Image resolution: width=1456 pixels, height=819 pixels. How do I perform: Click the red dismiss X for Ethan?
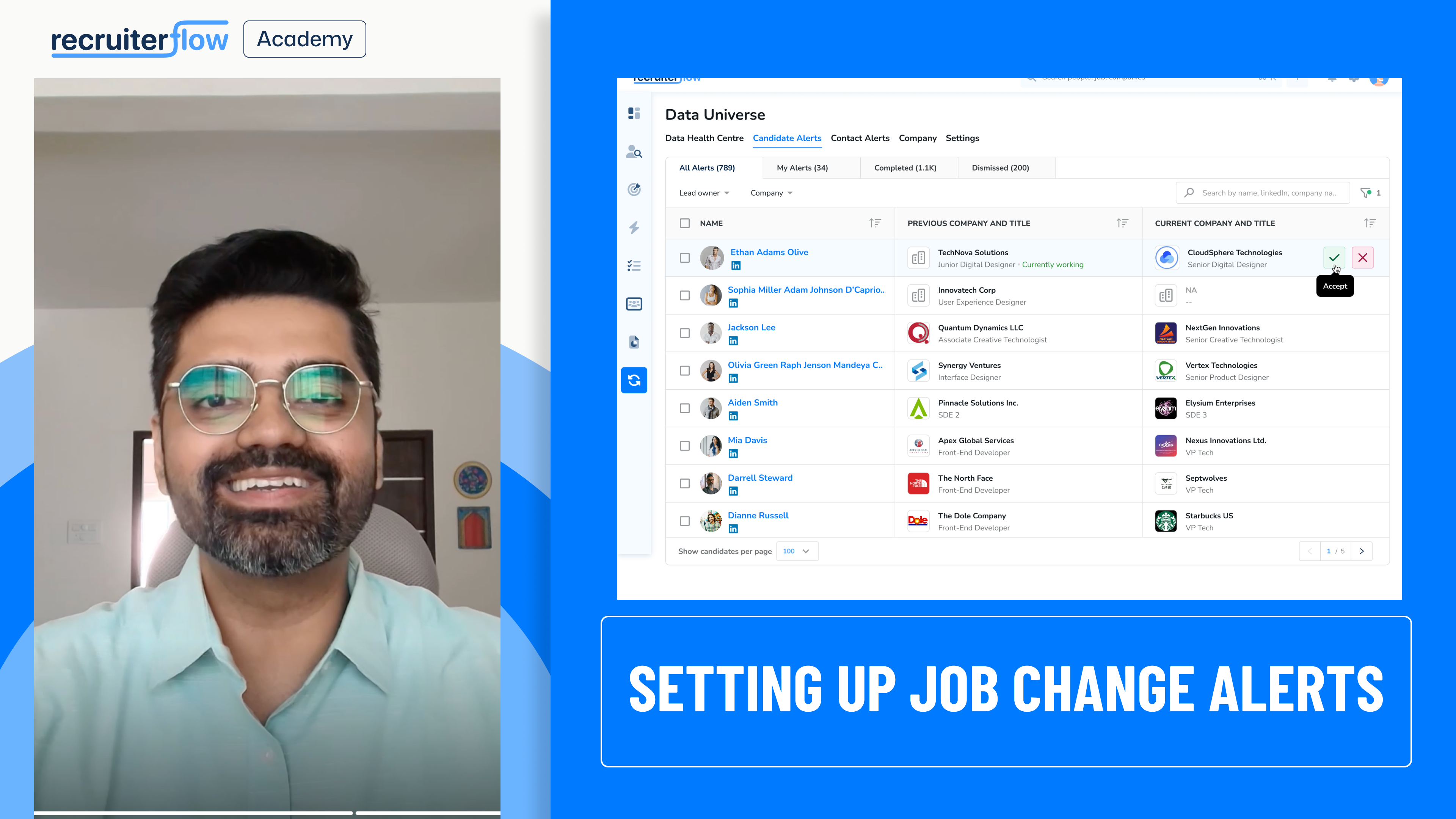1362,258
